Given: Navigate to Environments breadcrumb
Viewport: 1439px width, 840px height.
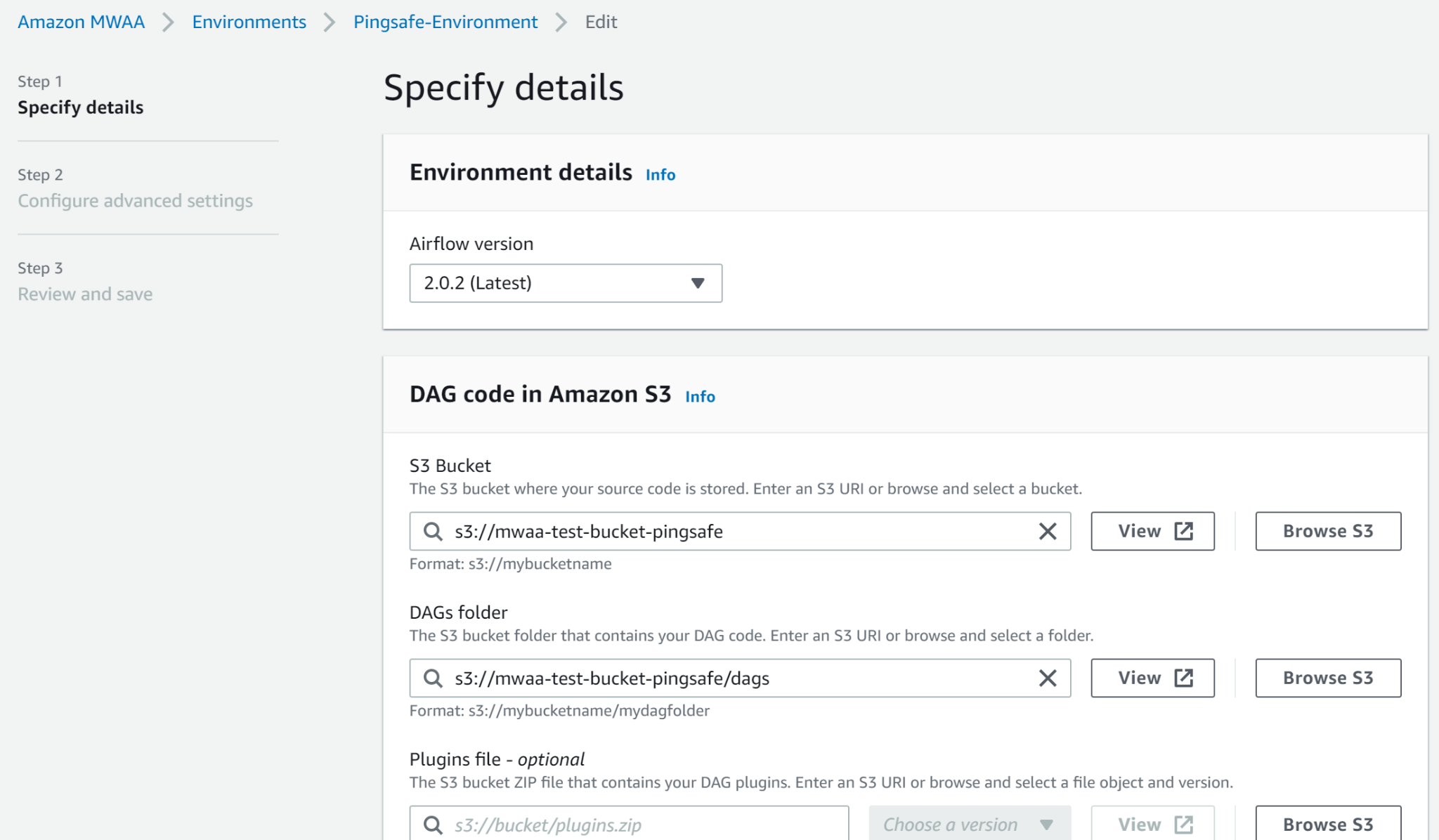Looking at the screenshot, I should 249,22.
